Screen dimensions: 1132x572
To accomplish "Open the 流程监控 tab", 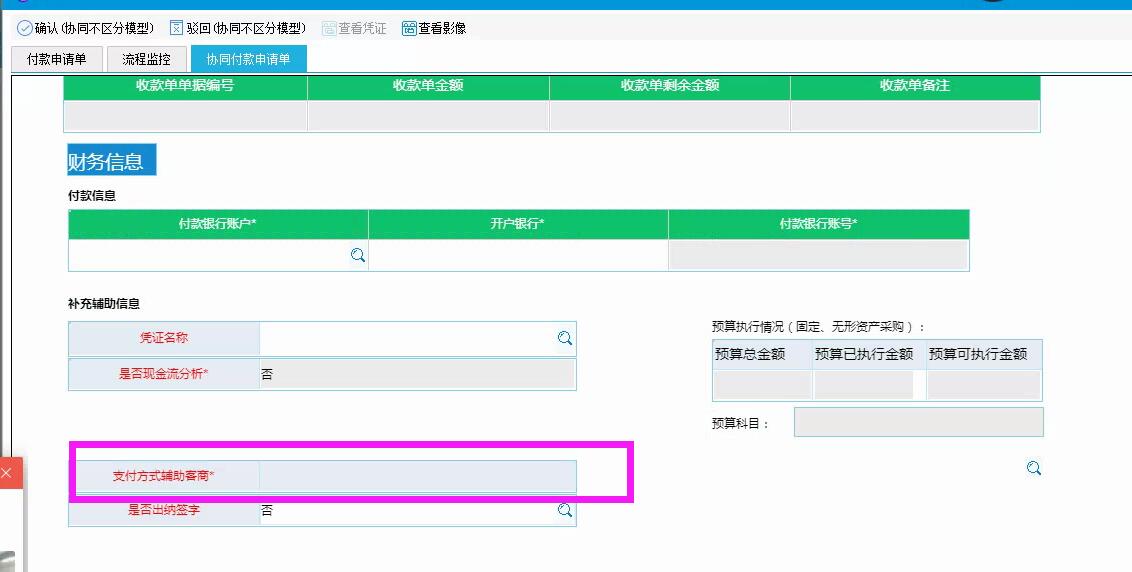I will click(x=147, y=59).
